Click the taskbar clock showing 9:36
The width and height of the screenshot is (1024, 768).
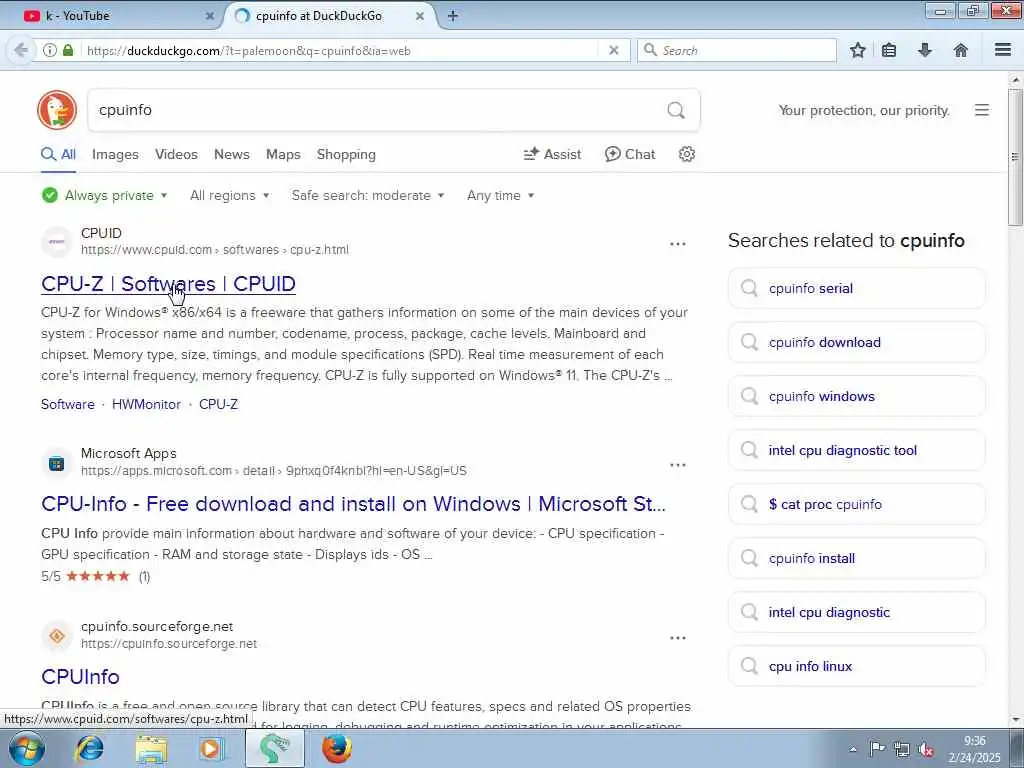click(x=975, y=749)
